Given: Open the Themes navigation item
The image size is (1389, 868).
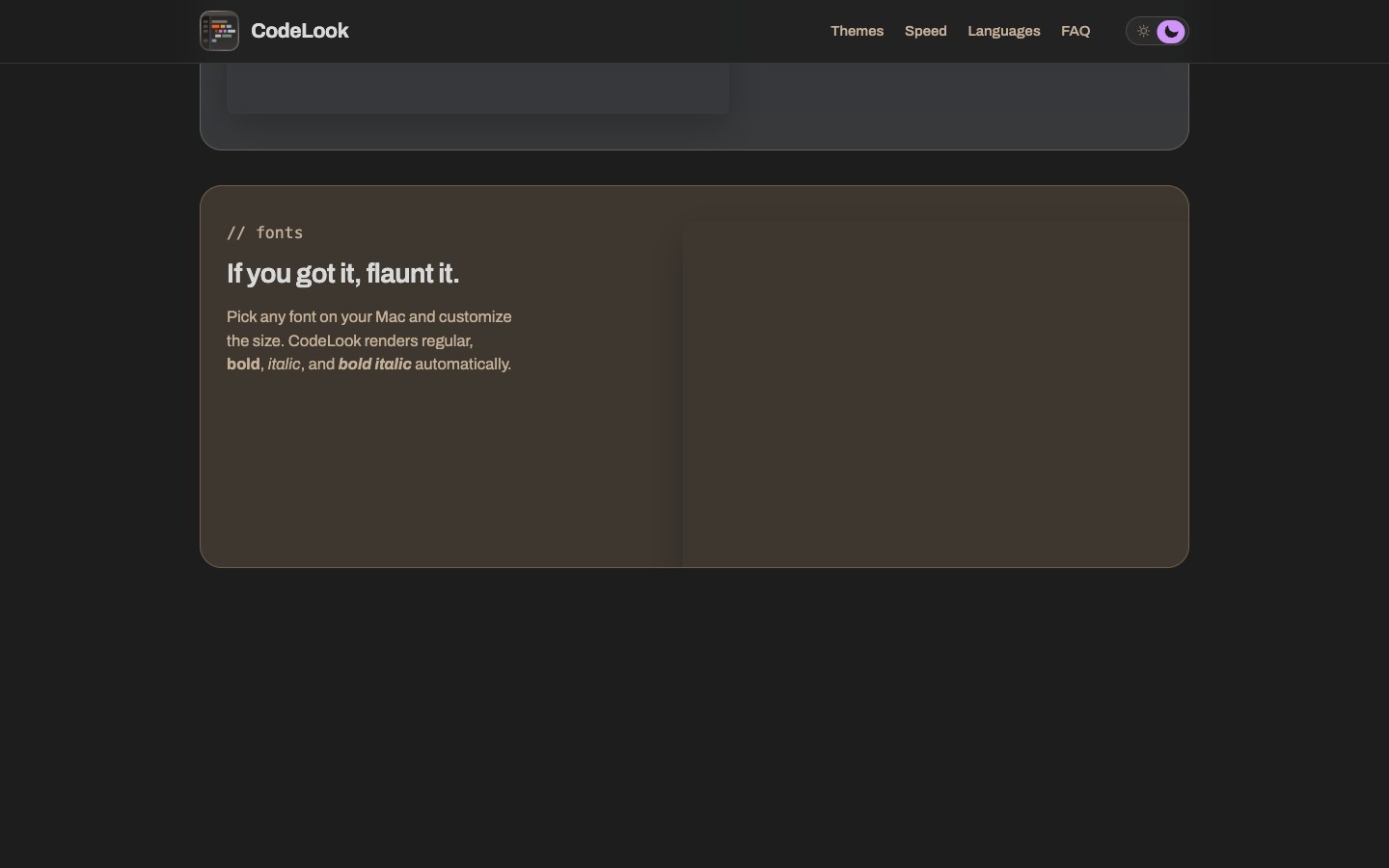Looking at the screenshot, I should coord(858,31).
